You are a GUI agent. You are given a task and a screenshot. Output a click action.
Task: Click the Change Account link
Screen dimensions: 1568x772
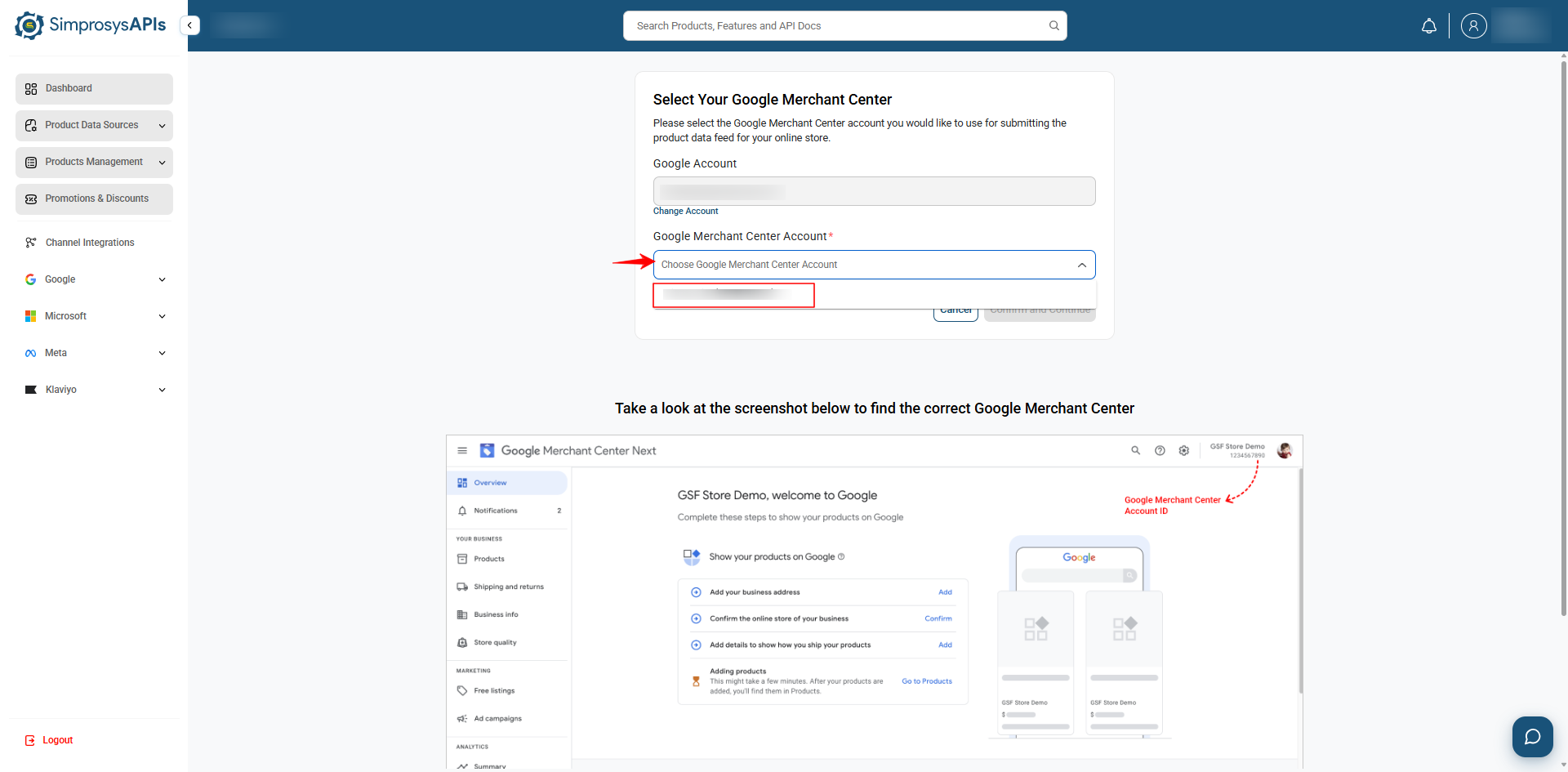685,212
